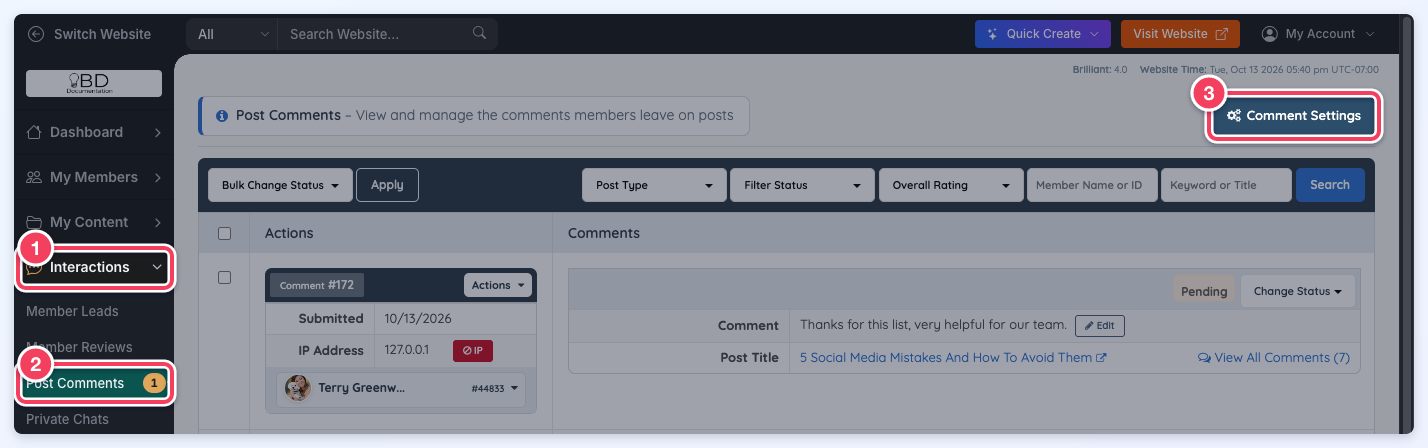The width and height of the screenshot is (1428, 448).
Task: Click the blue Search button
Action: coord(1330,185)
